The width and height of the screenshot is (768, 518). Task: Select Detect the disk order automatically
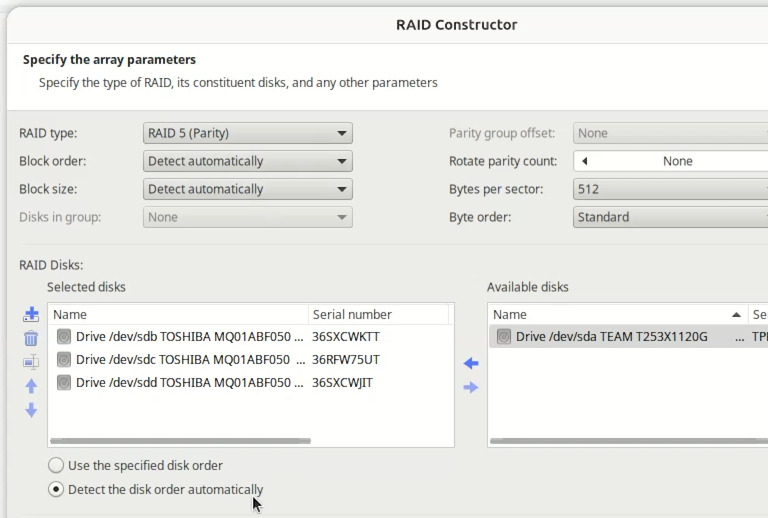pyautogui.click(x=56, y=489)
